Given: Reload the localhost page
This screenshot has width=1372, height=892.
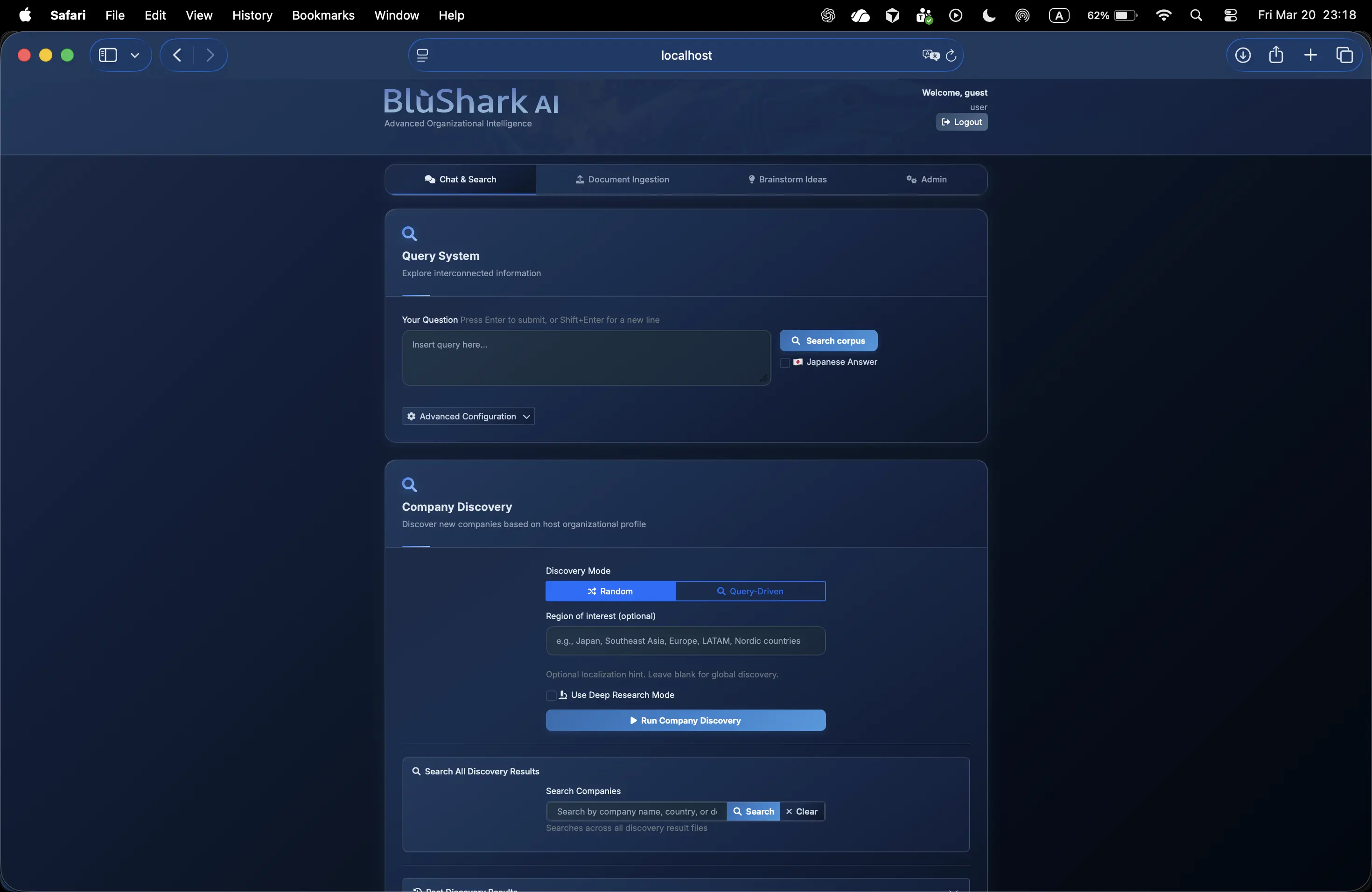Looking at the screenshot, I should tap(951, 56).
